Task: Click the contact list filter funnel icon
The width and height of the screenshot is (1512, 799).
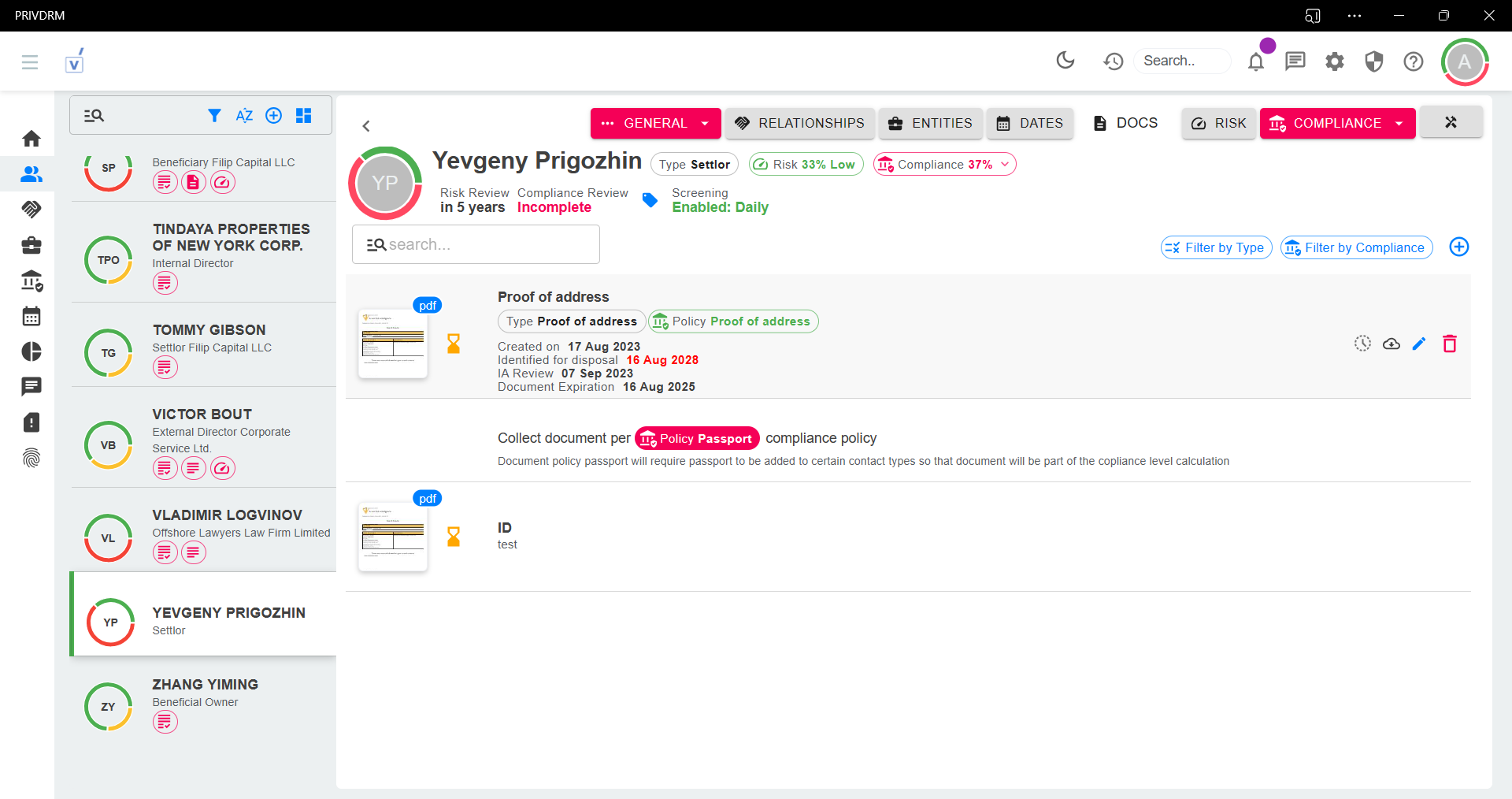Action: click(214, 116)
